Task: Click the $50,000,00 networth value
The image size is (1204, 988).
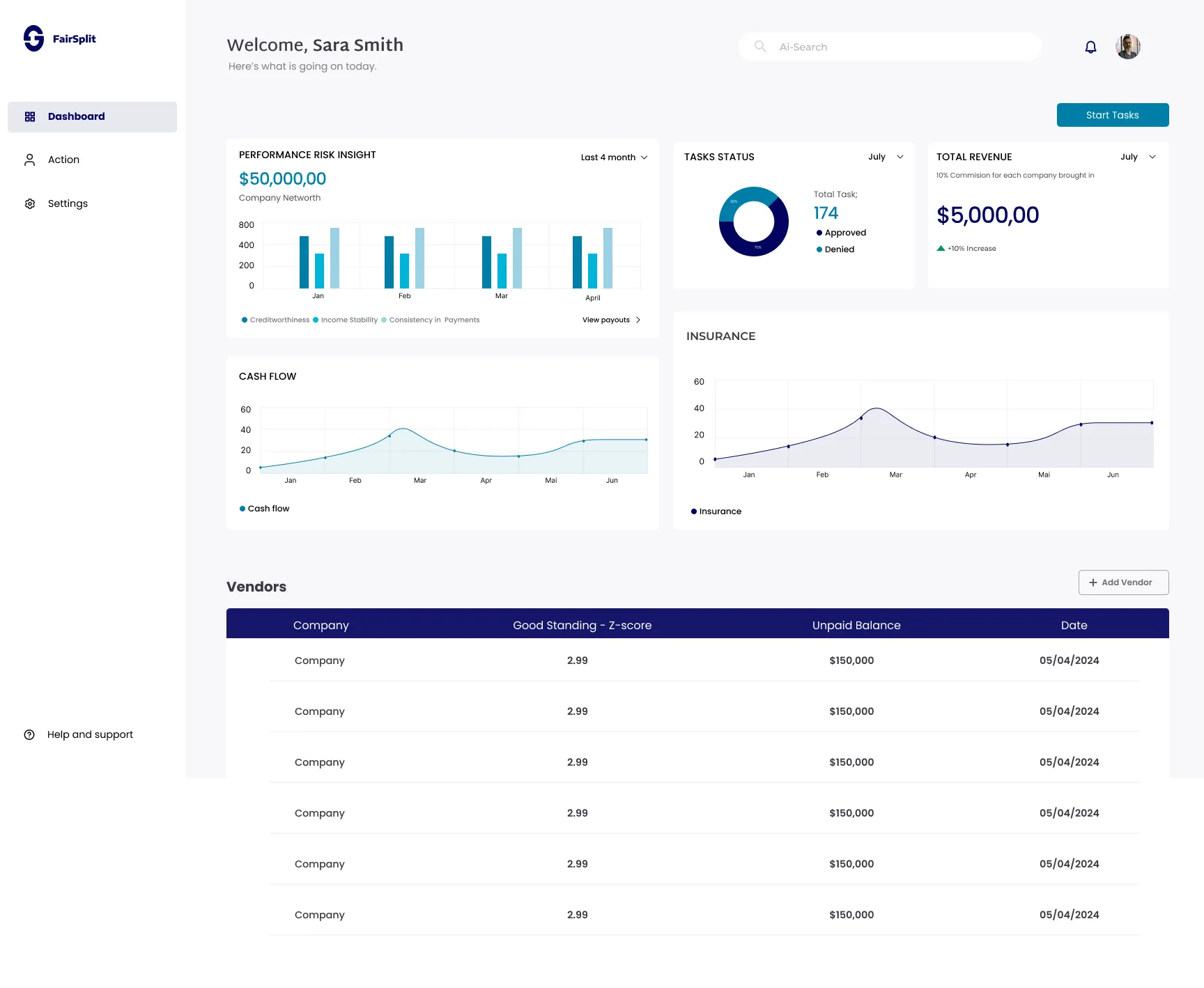Action: [282, 179]
